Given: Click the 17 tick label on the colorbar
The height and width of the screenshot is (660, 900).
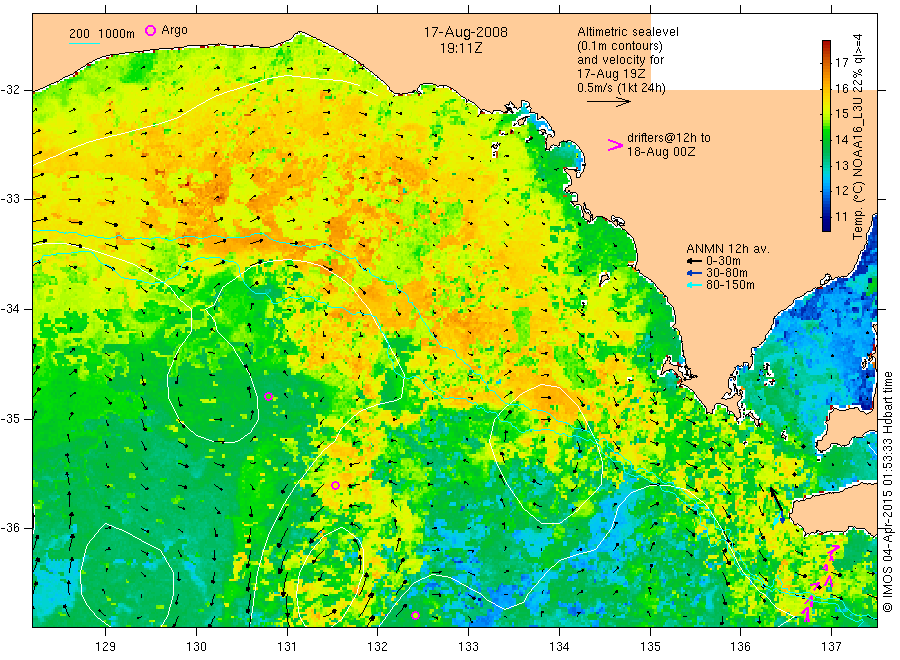Looking at the screenshot, I should 841,62.
